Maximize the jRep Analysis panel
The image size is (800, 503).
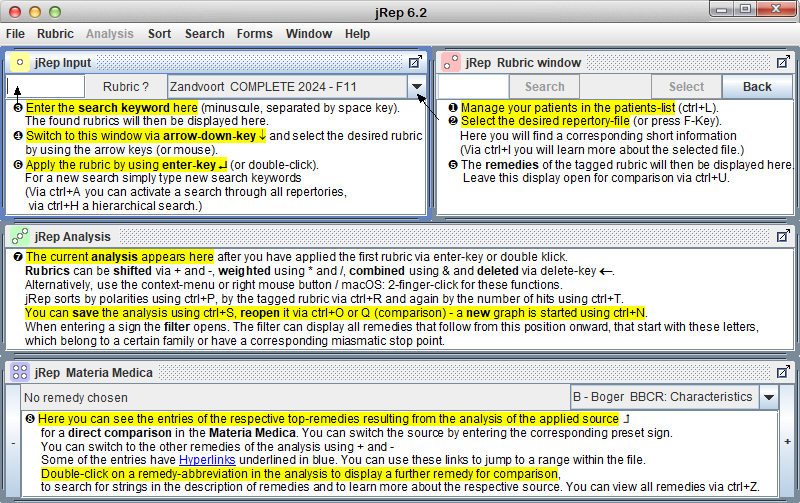[783, 236]
